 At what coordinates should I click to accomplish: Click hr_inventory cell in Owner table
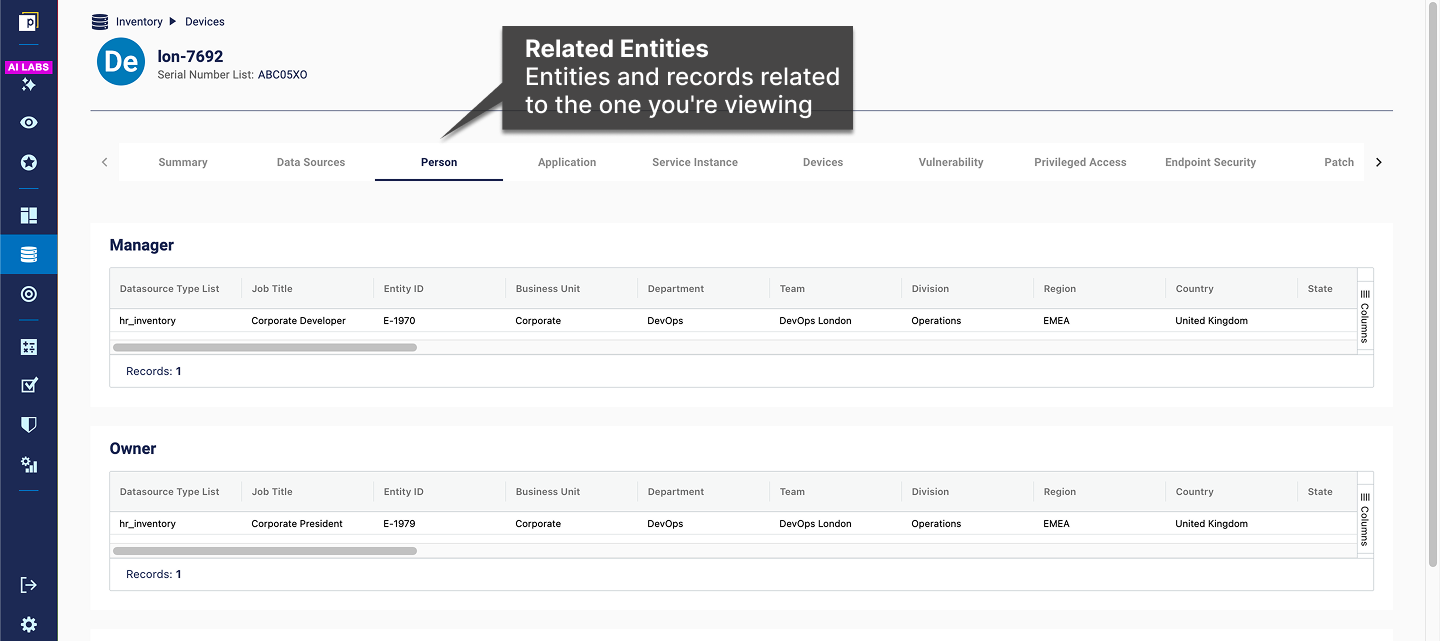148,524
